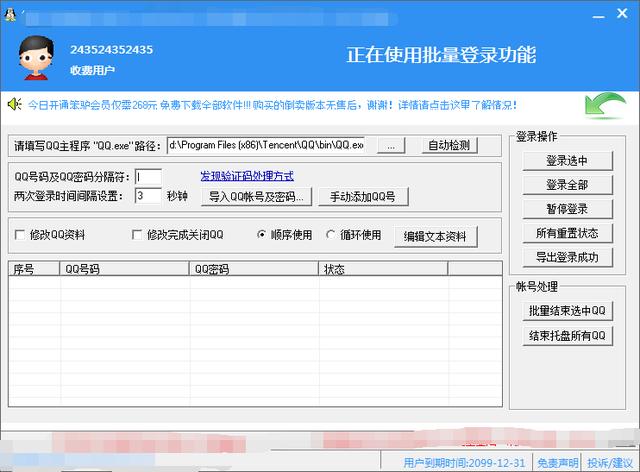640x472 pixels.
Task: Open 发现验证码处理方式 link
Action: (x=247, y=176)
